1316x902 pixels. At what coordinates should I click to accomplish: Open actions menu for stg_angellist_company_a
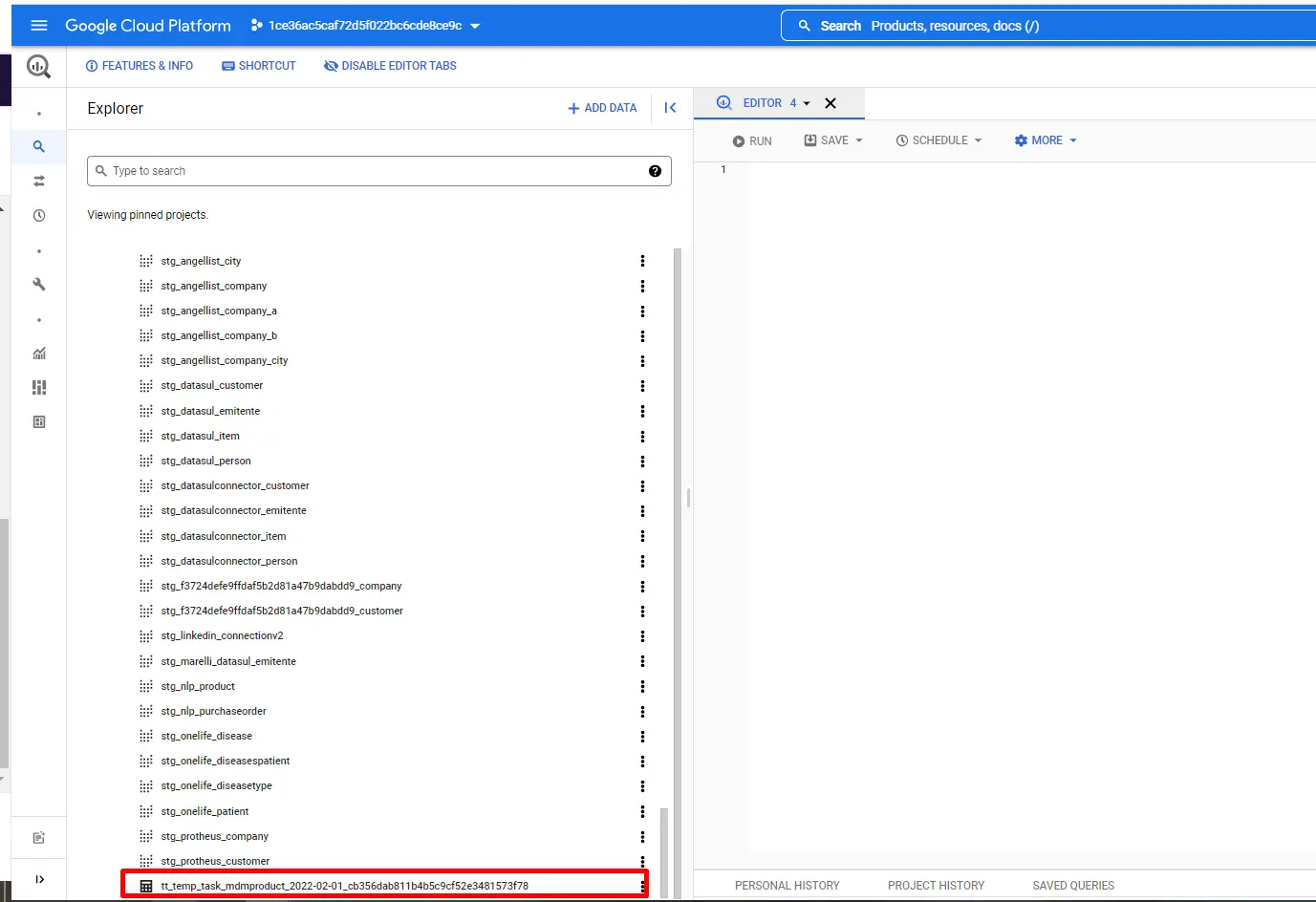pyautogui.click(x=642, y=311)
